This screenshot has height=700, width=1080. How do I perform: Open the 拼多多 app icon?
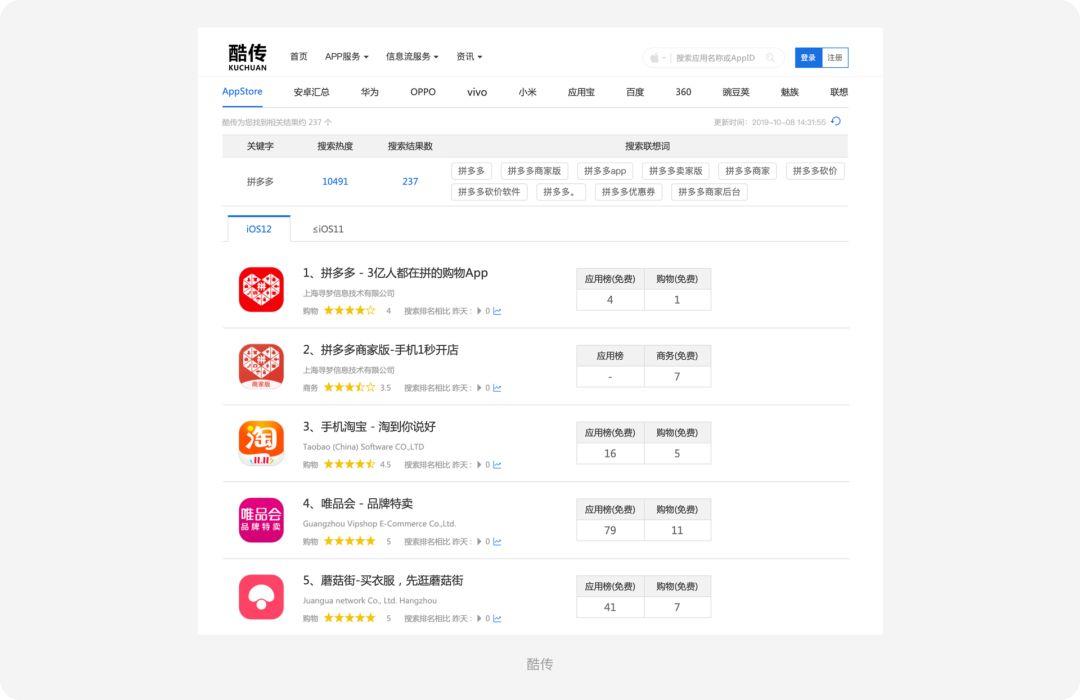[x=261, y=289]
